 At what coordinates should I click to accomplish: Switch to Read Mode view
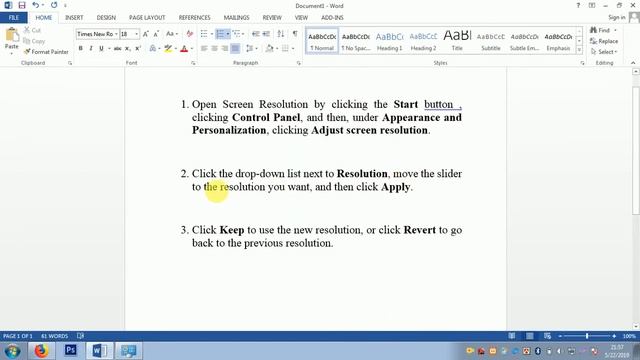pyautogui.click(x=511, y=336)
